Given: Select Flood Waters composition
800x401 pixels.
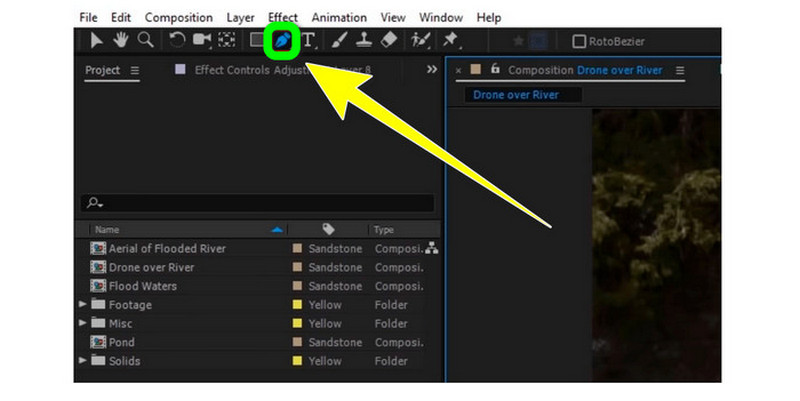Looking at the screenshot, I should pos(143,286).
